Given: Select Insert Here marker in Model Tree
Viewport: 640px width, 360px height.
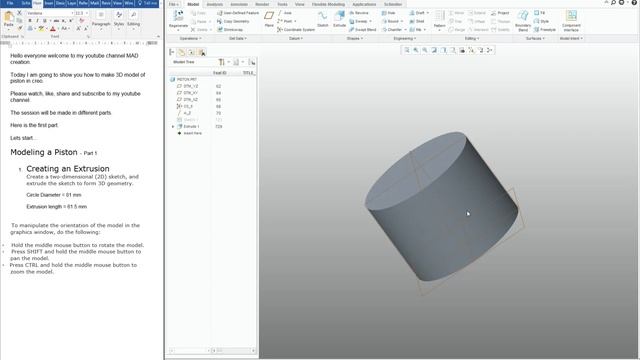Looking at the screenshot, I should 190,133.
